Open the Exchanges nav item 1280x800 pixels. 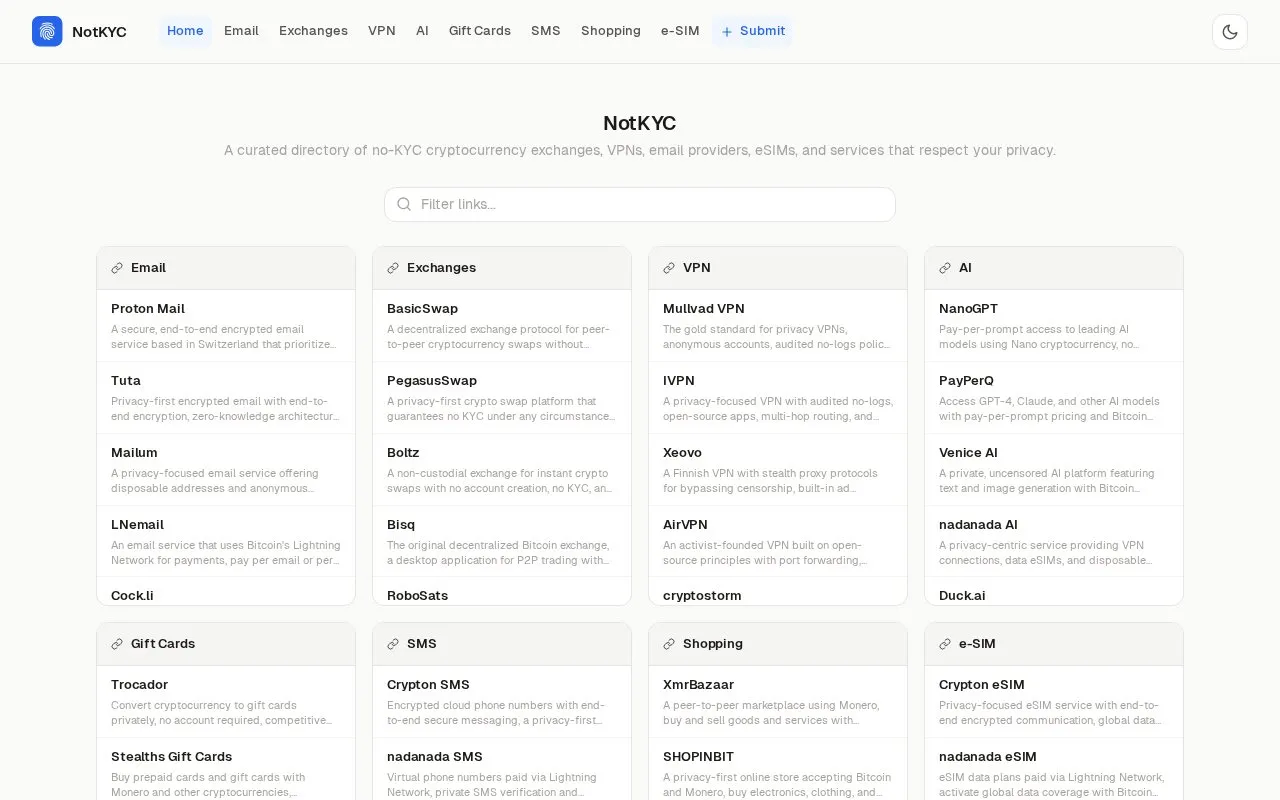[x=313, y=31]
